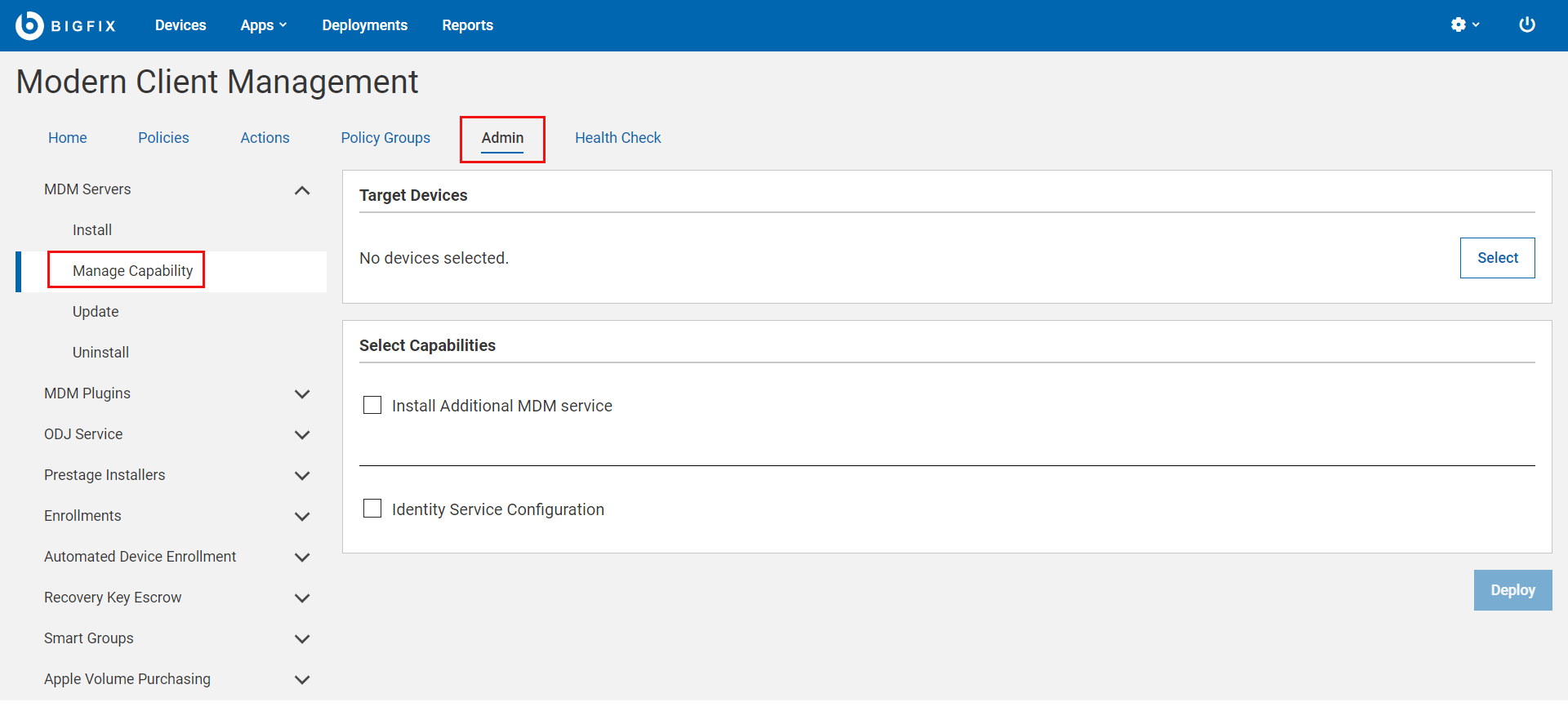Open the Policy Groups tab

pos(385,138)
